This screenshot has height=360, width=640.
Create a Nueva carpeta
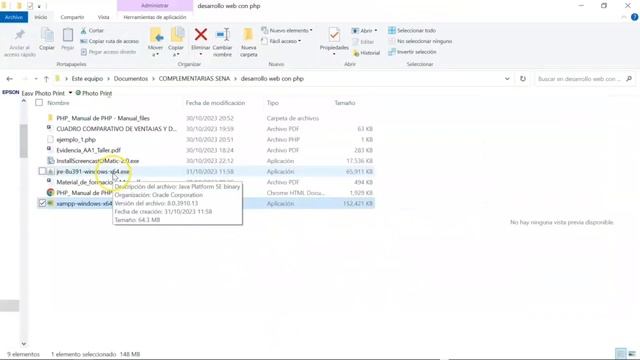pos(249,42)
